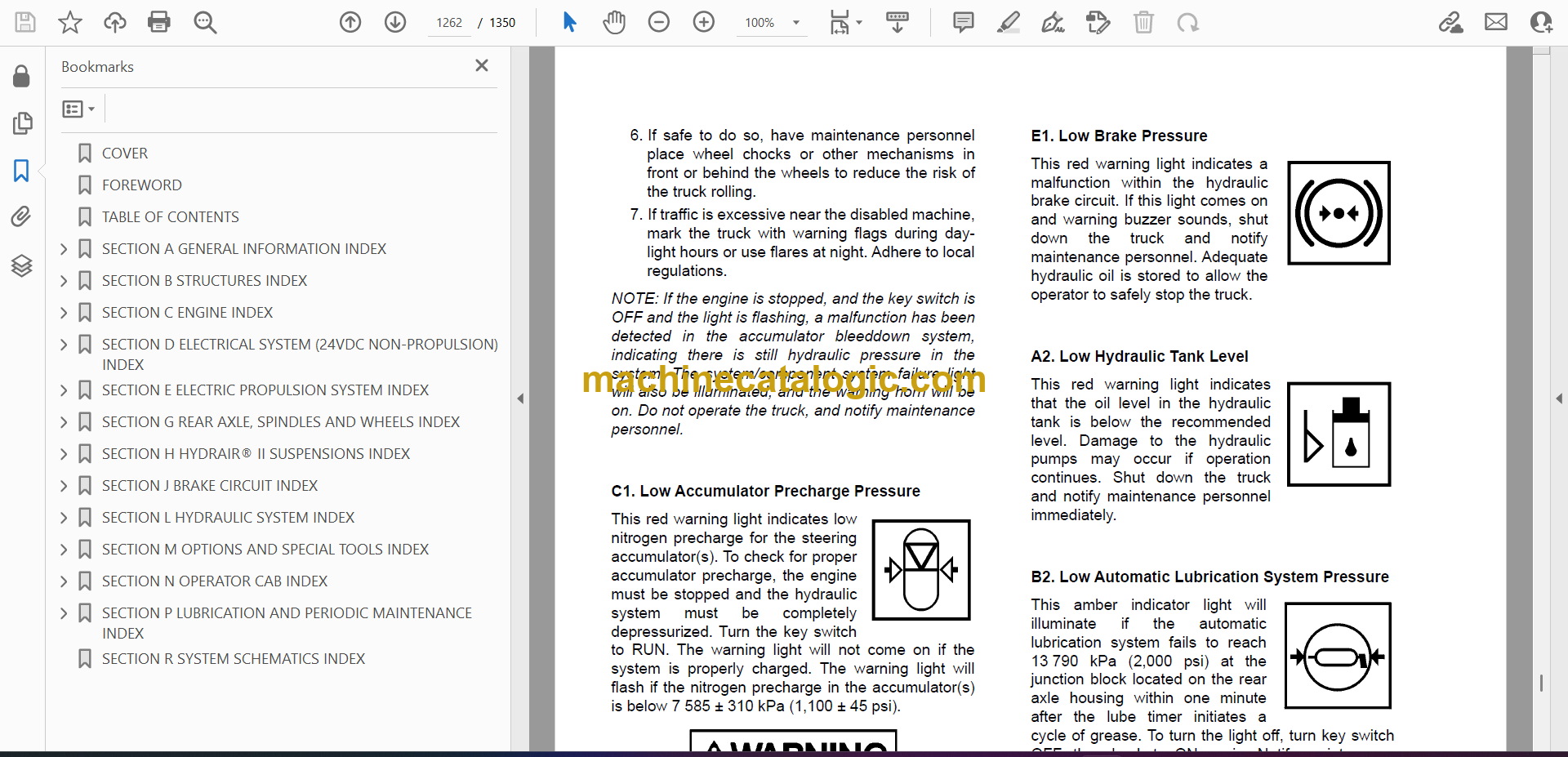
Task: Click the E1. Low Brake Pressure heading
Action: pyautogui.click(x=1119, y=136)
